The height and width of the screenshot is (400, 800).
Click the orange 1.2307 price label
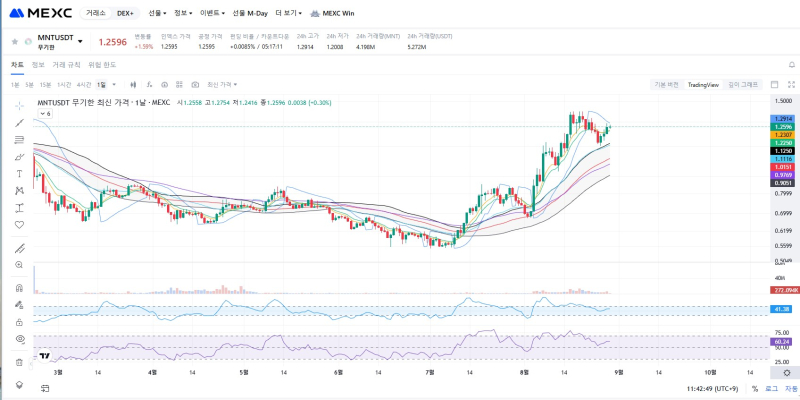[x=783, y=135]
